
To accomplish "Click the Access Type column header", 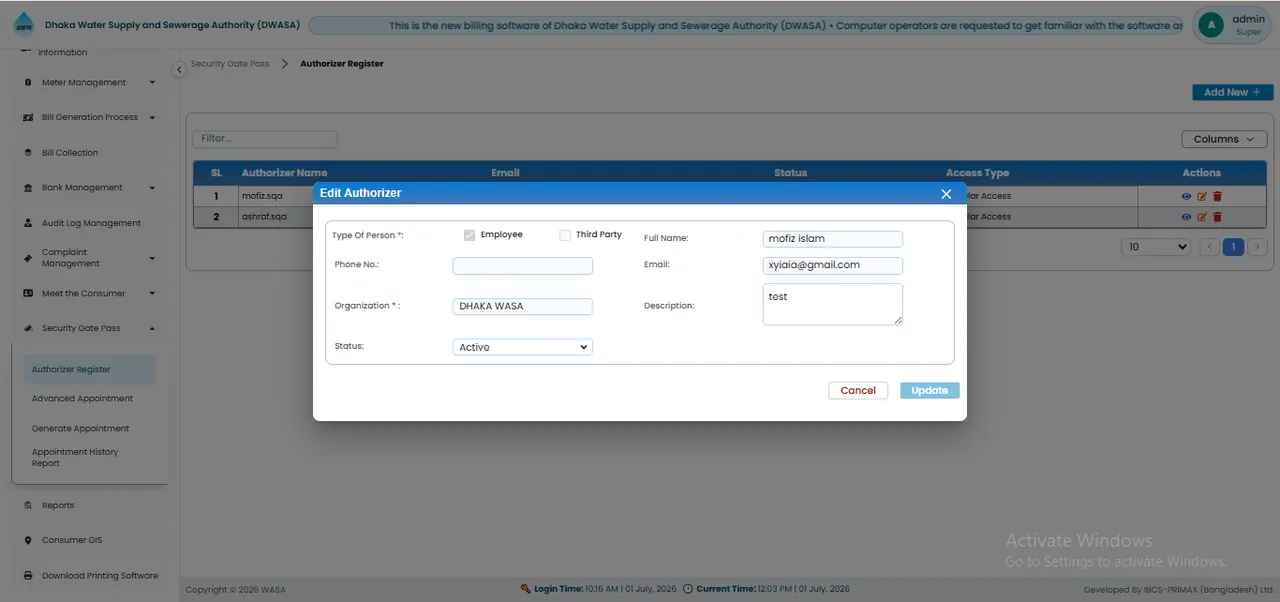I will pos(978,173).
